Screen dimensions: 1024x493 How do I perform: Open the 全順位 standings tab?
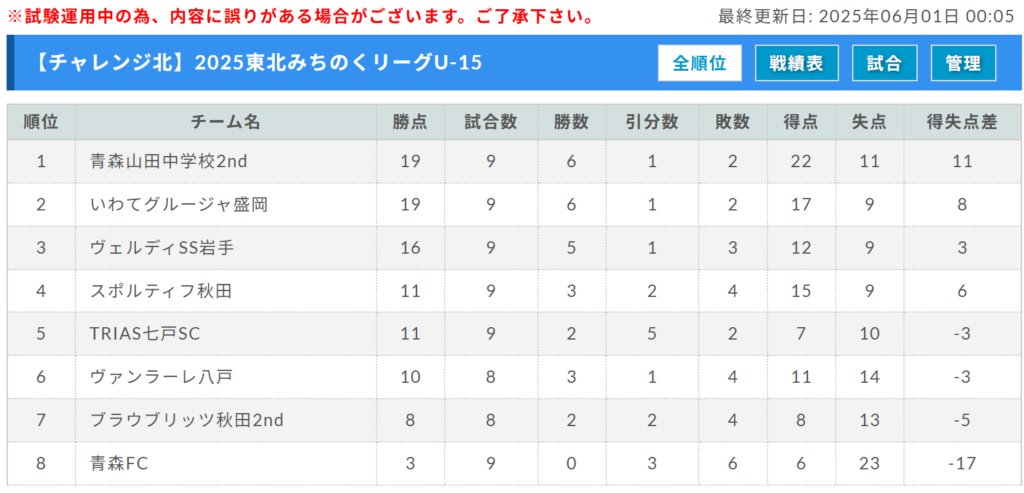click(x=699, y=63)
